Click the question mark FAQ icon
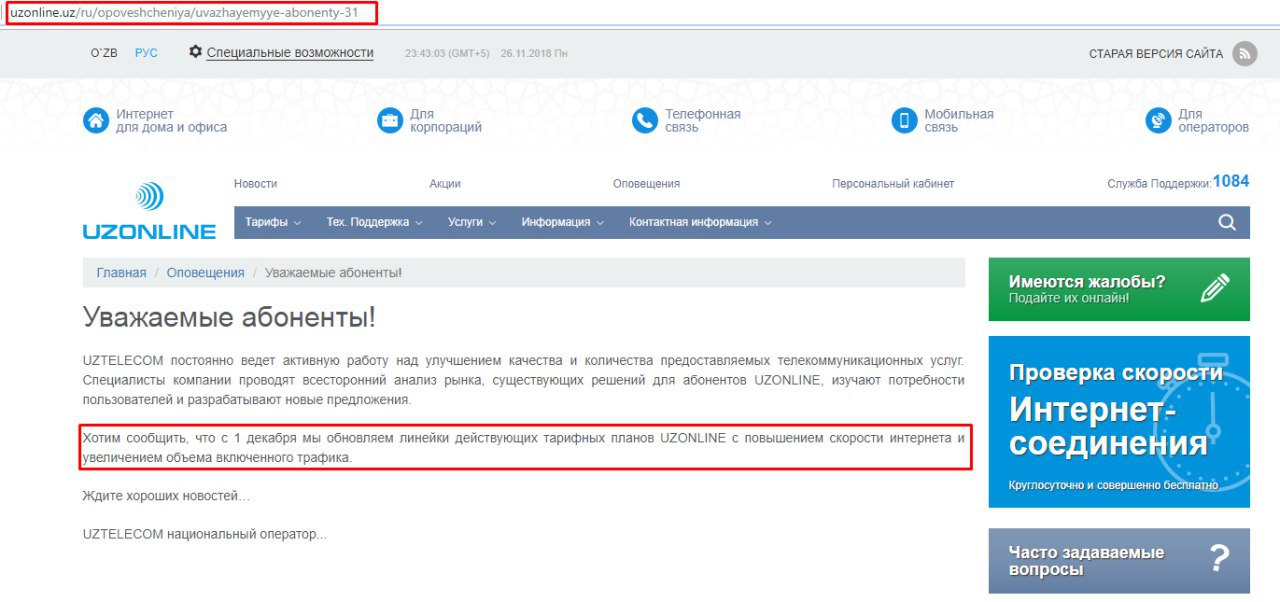 (1218, 559)
